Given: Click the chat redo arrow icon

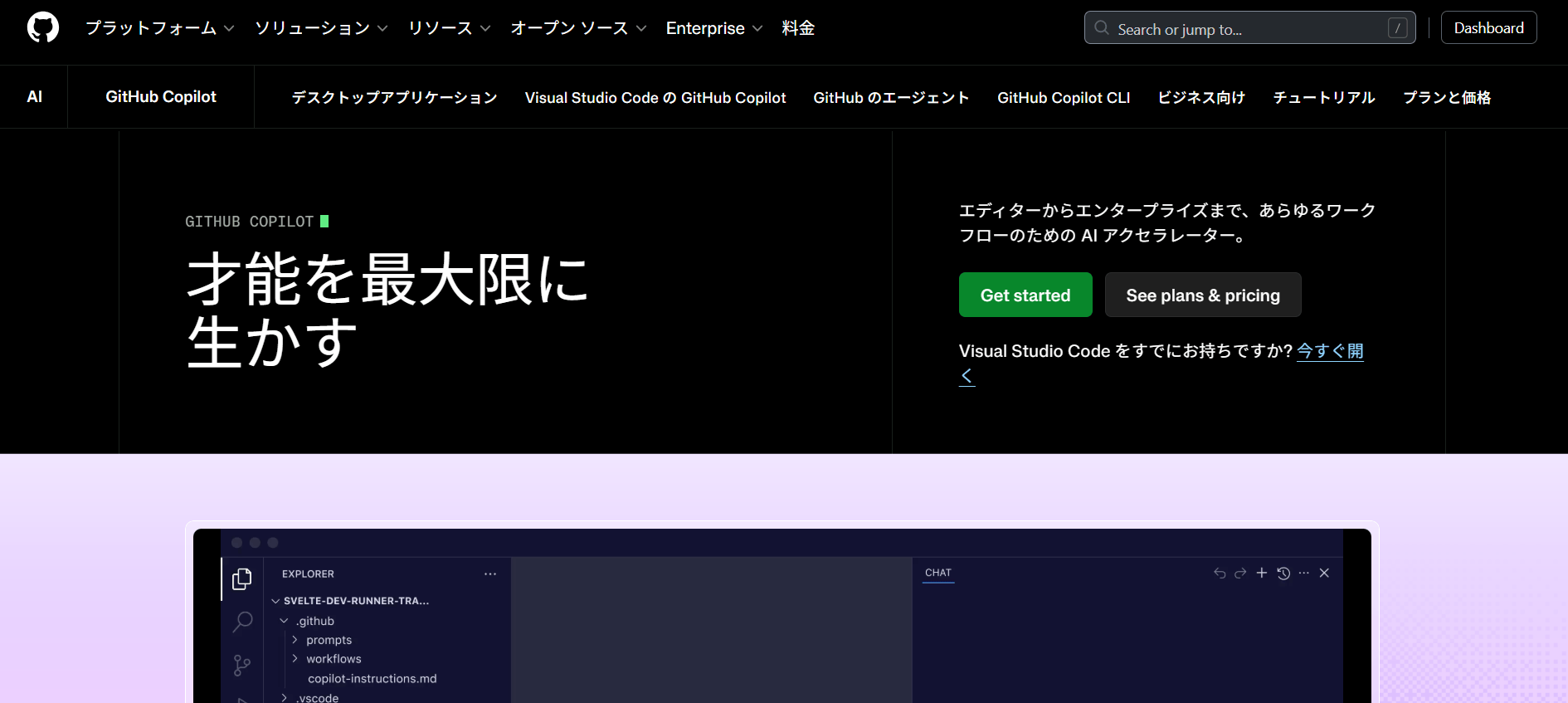Looking at the screenshot, I should click(1240, 573).
